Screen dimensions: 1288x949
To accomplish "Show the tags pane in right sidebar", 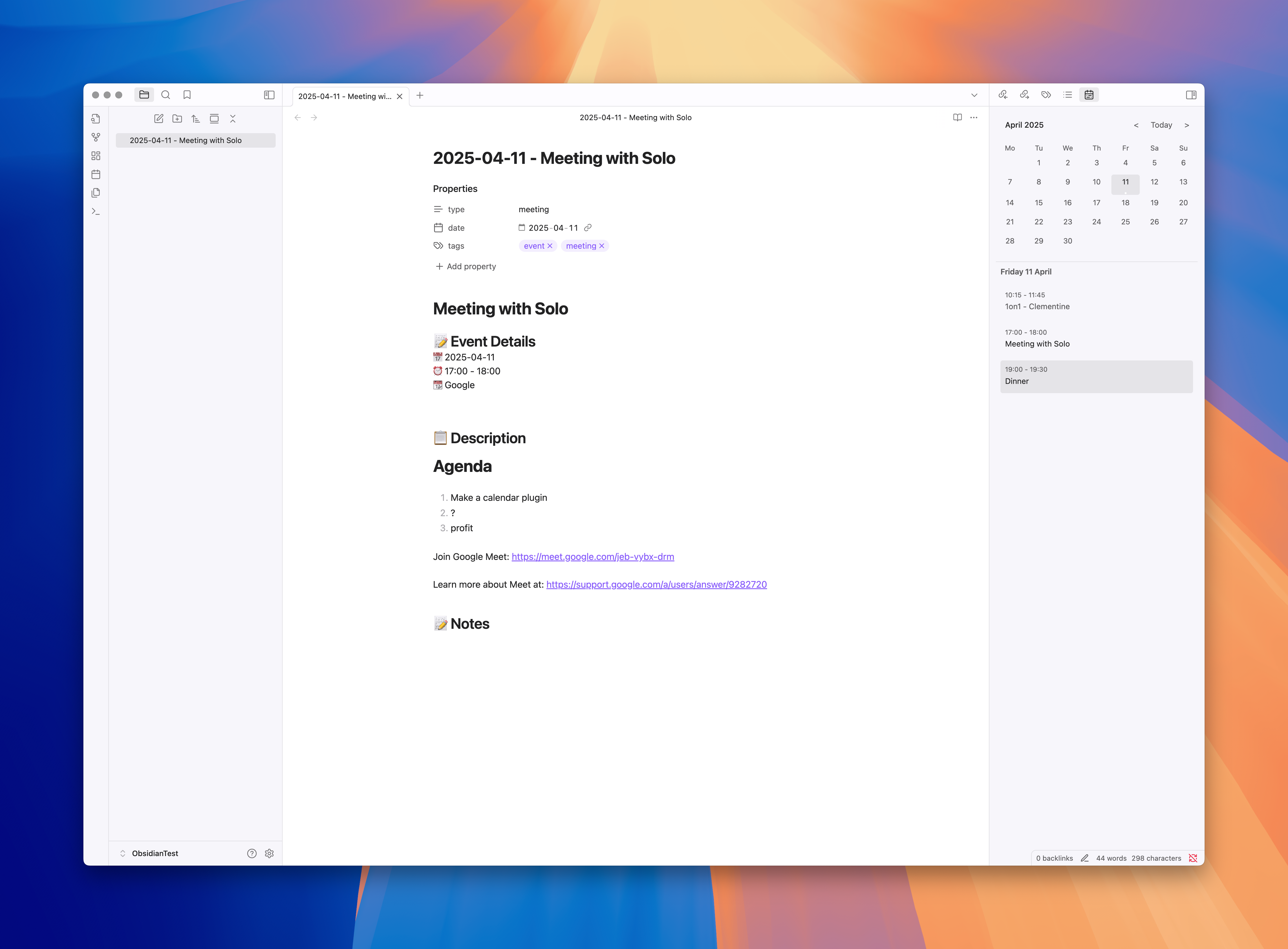I will click(1046, 95).
